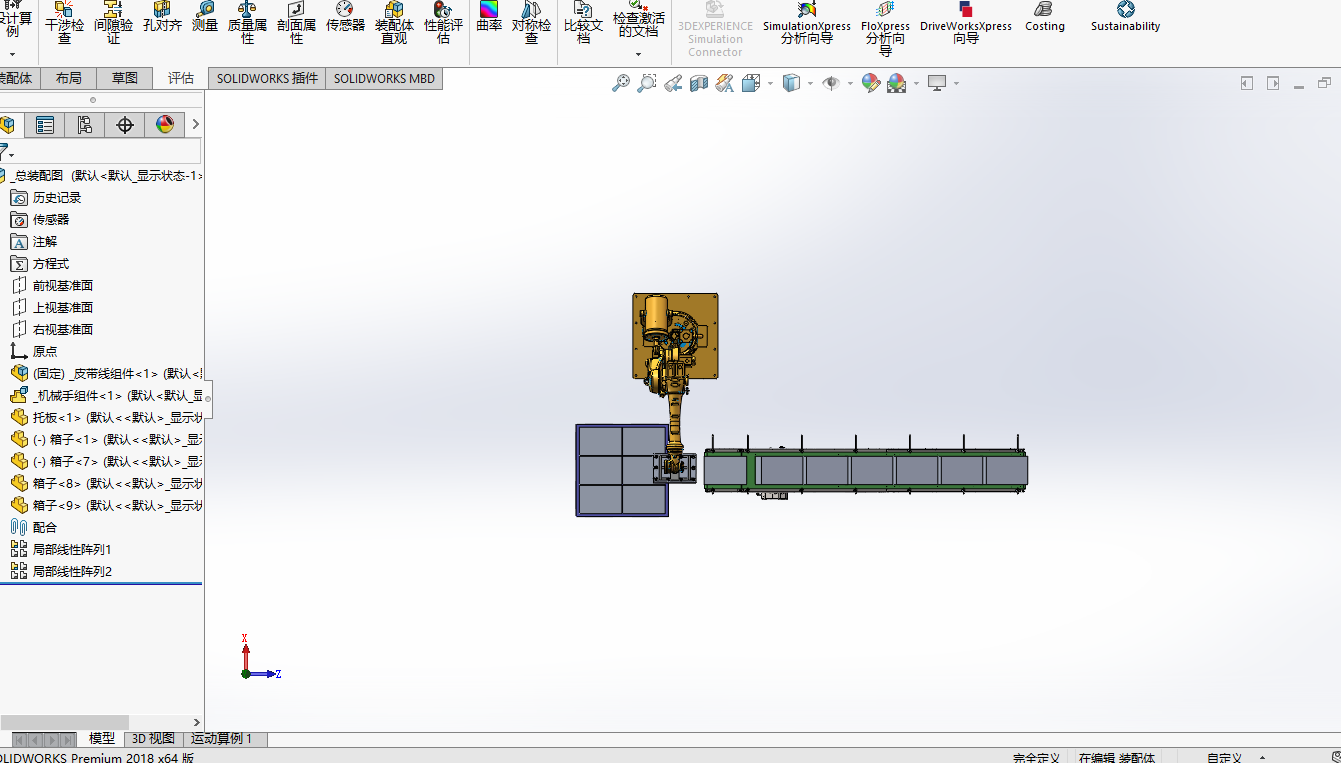
Task: Select the 箱子<8> component
Action: pyautogui.click(x=106, y=484)
